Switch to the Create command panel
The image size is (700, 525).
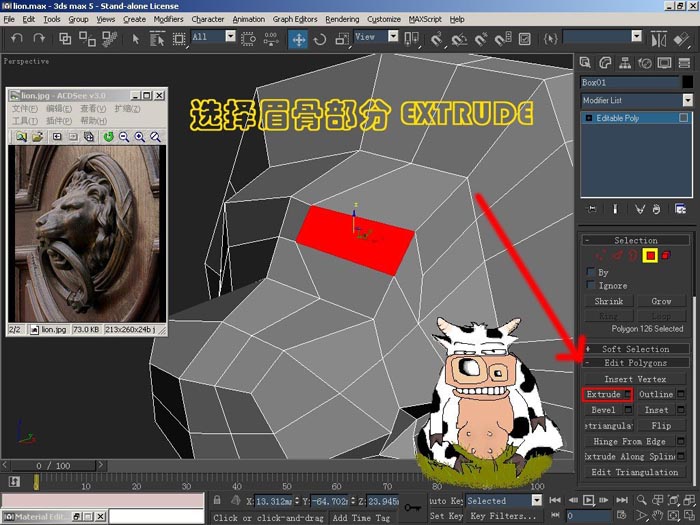tap(585, 63)
